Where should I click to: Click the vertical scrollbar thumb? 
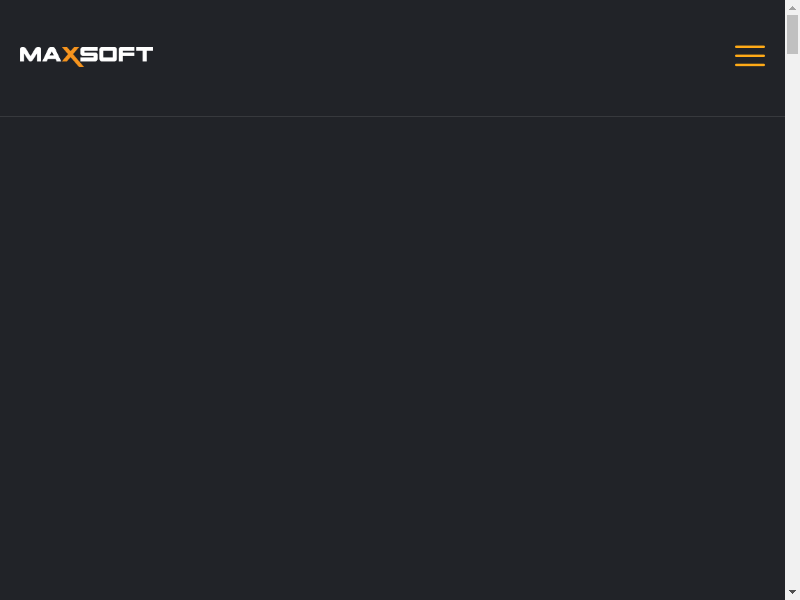792,34
